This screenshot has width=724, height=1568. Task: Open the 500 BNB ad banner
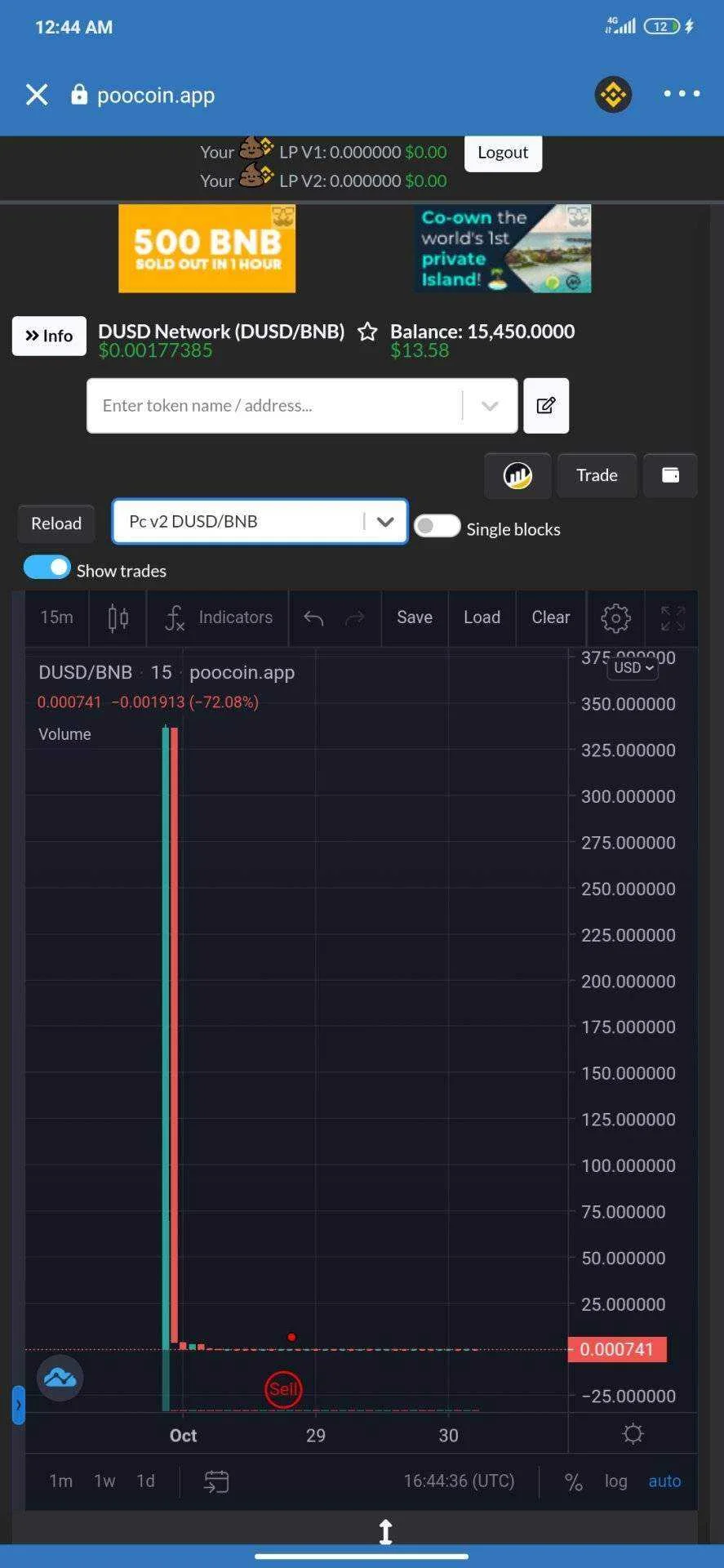coord(207,248)
